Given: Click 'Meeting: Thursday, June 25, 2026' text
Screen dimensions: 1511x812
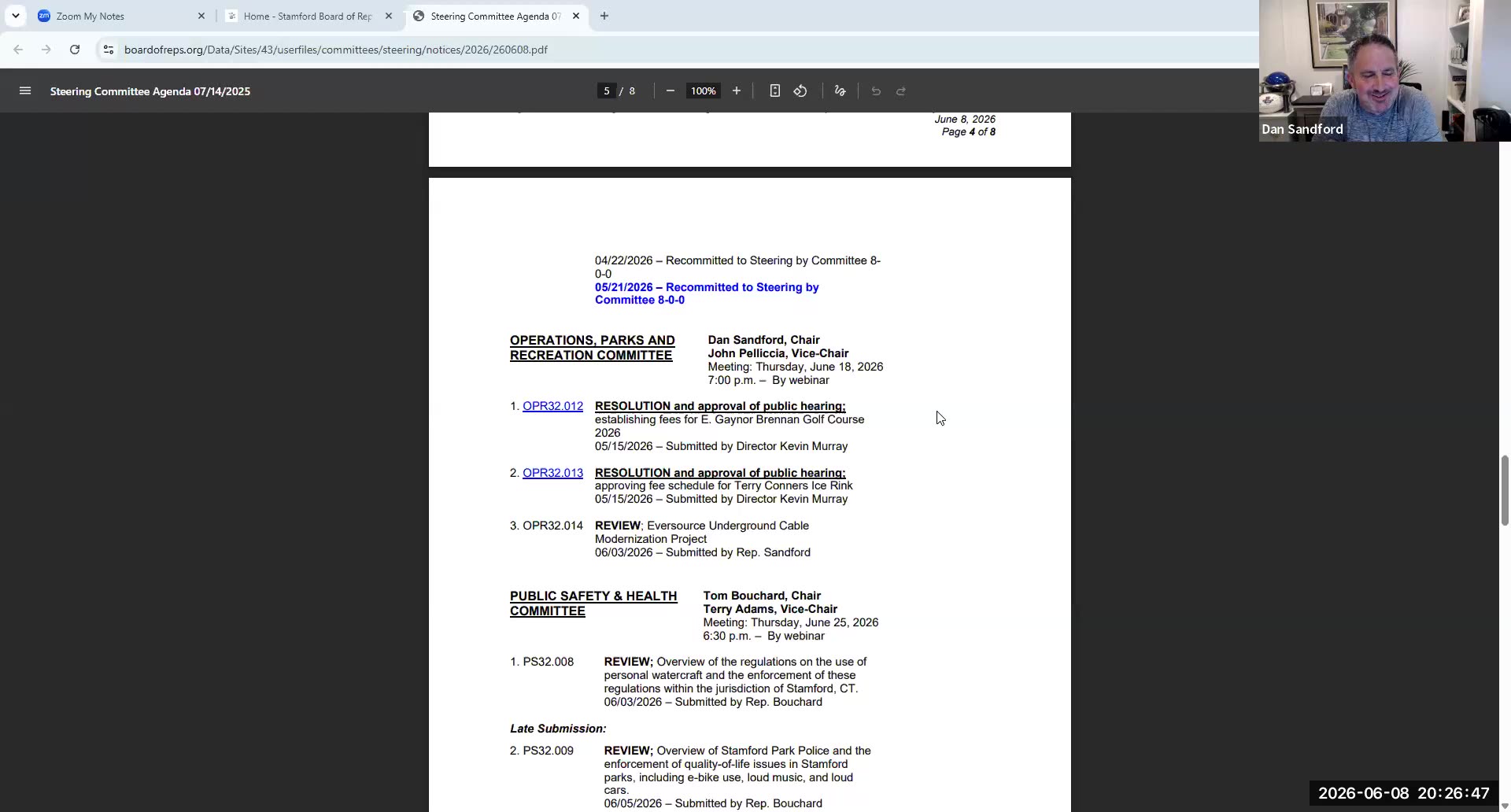Looking at the screenshot, I should click(x=790, y=622).
